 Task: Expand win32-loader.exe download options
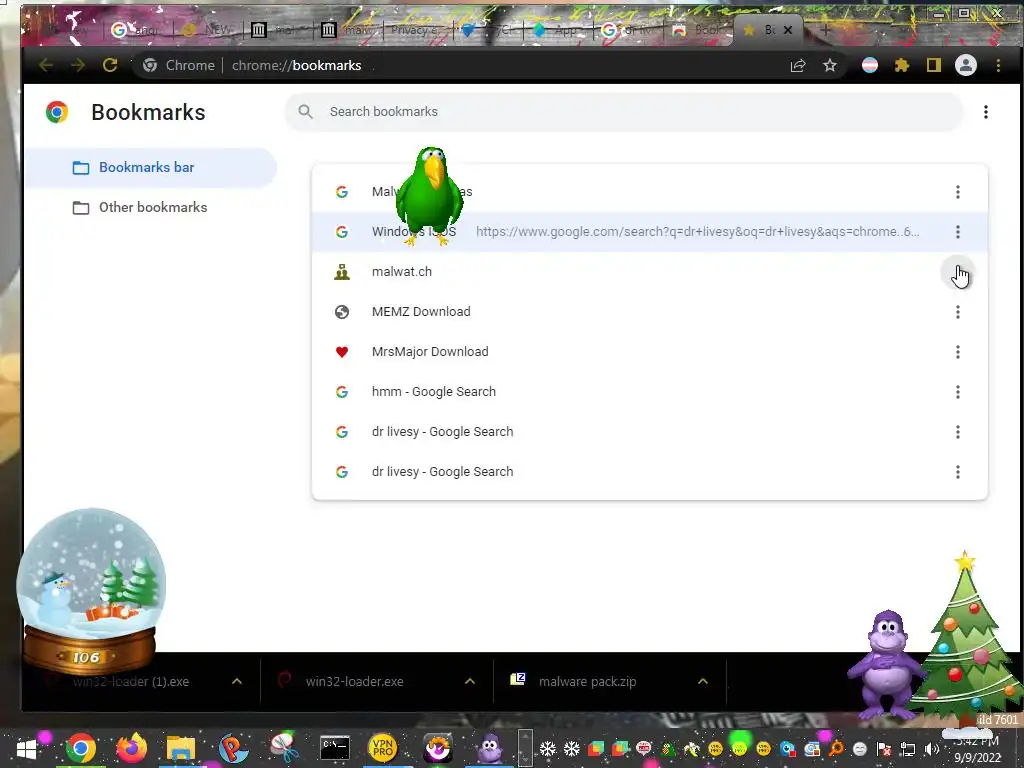pyautogui.click(x=470, y=681)
